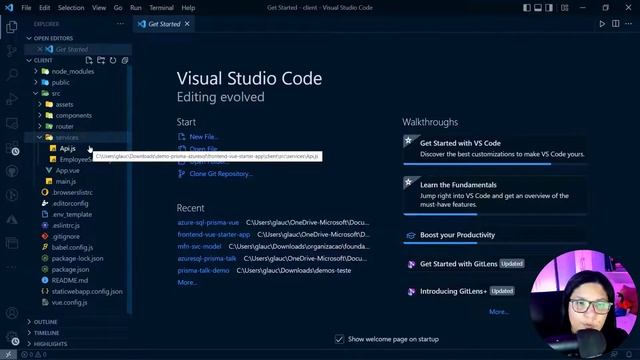Open Learn the Fundamentals walkthrough
This screenshot has width=640, height=360.
click(495, 195)
